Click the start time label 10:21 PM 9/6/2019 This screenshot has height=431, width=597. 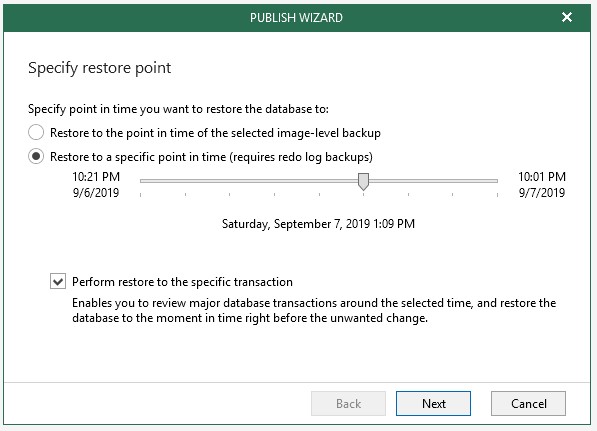[96, 185]
